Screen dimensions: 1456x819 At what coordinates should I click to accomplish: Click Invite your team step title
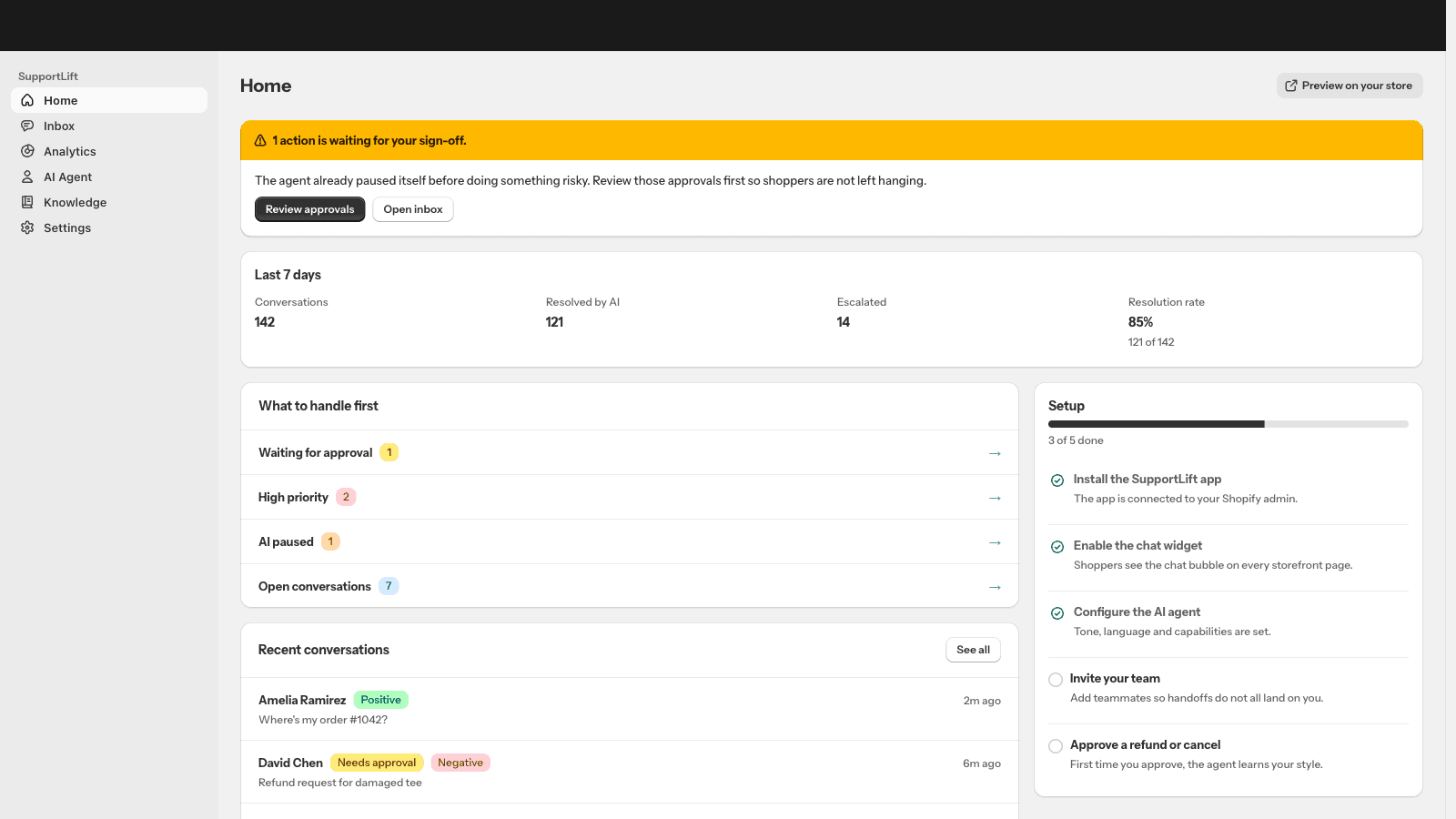point(1115,679)
